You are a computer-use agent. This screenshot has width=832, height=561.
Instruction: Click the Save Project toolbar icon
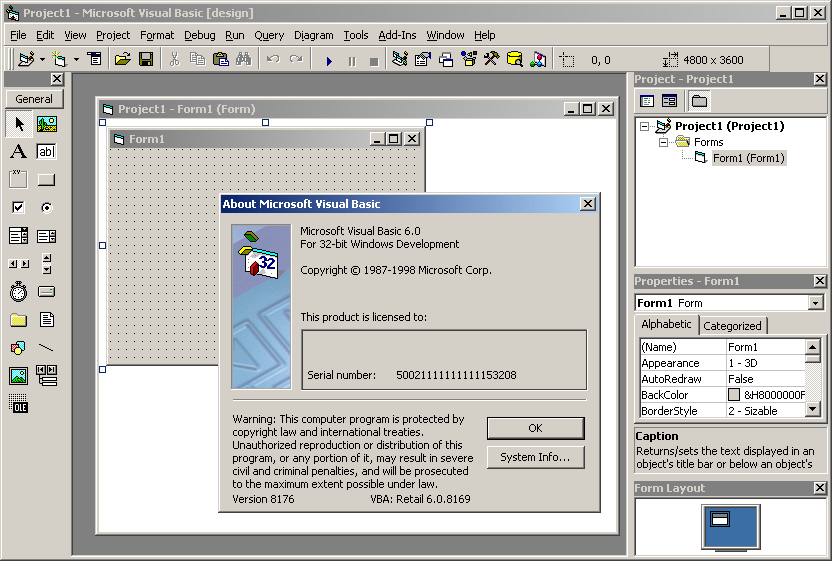pos(146,59)
